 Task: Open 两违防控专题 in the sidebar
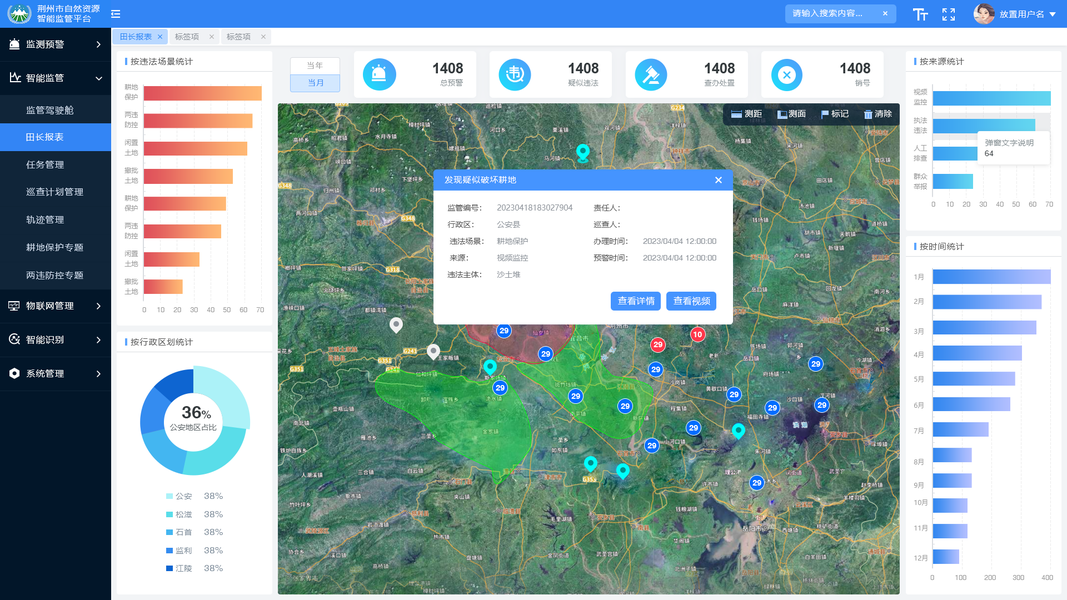coord(55,276)
